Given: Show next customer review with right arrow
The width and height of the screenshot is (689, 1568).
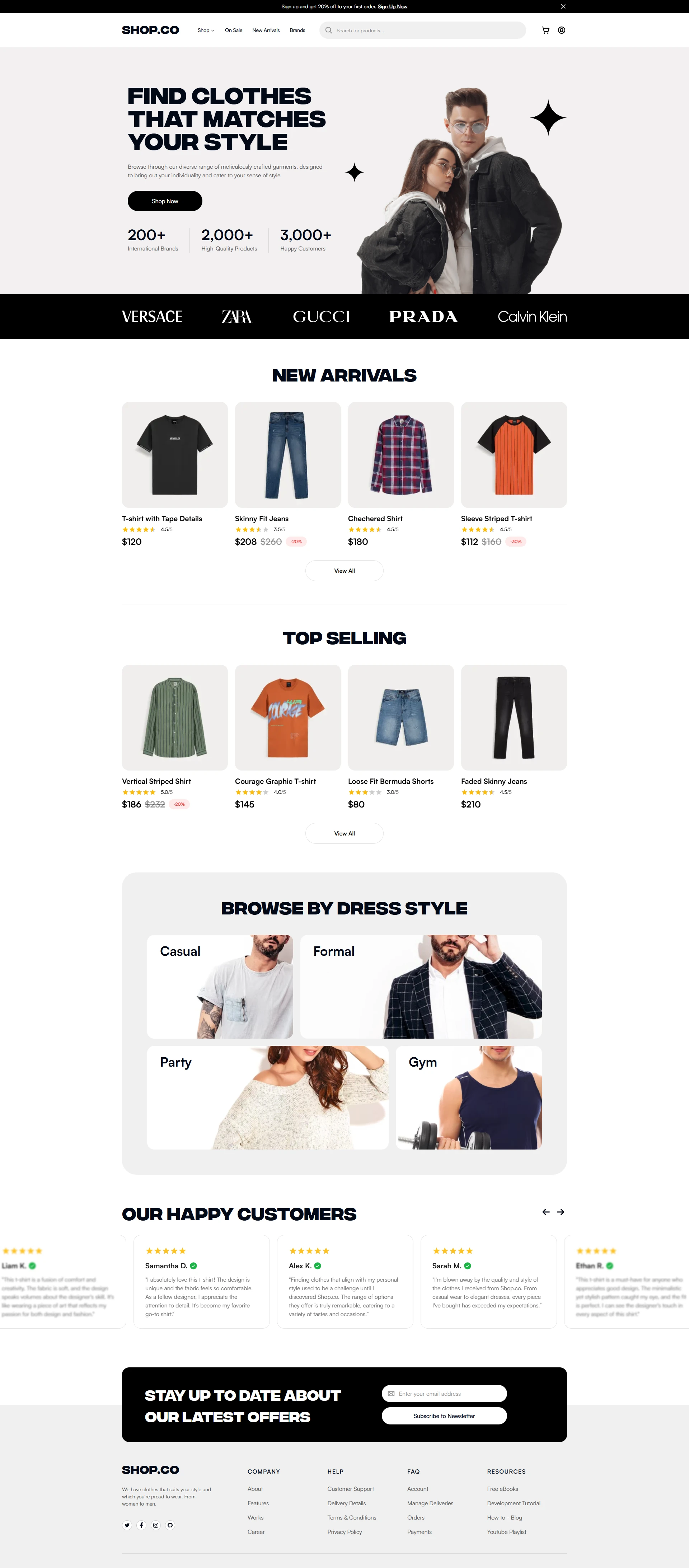Looking at the screenshot, I should [561, 1212].
